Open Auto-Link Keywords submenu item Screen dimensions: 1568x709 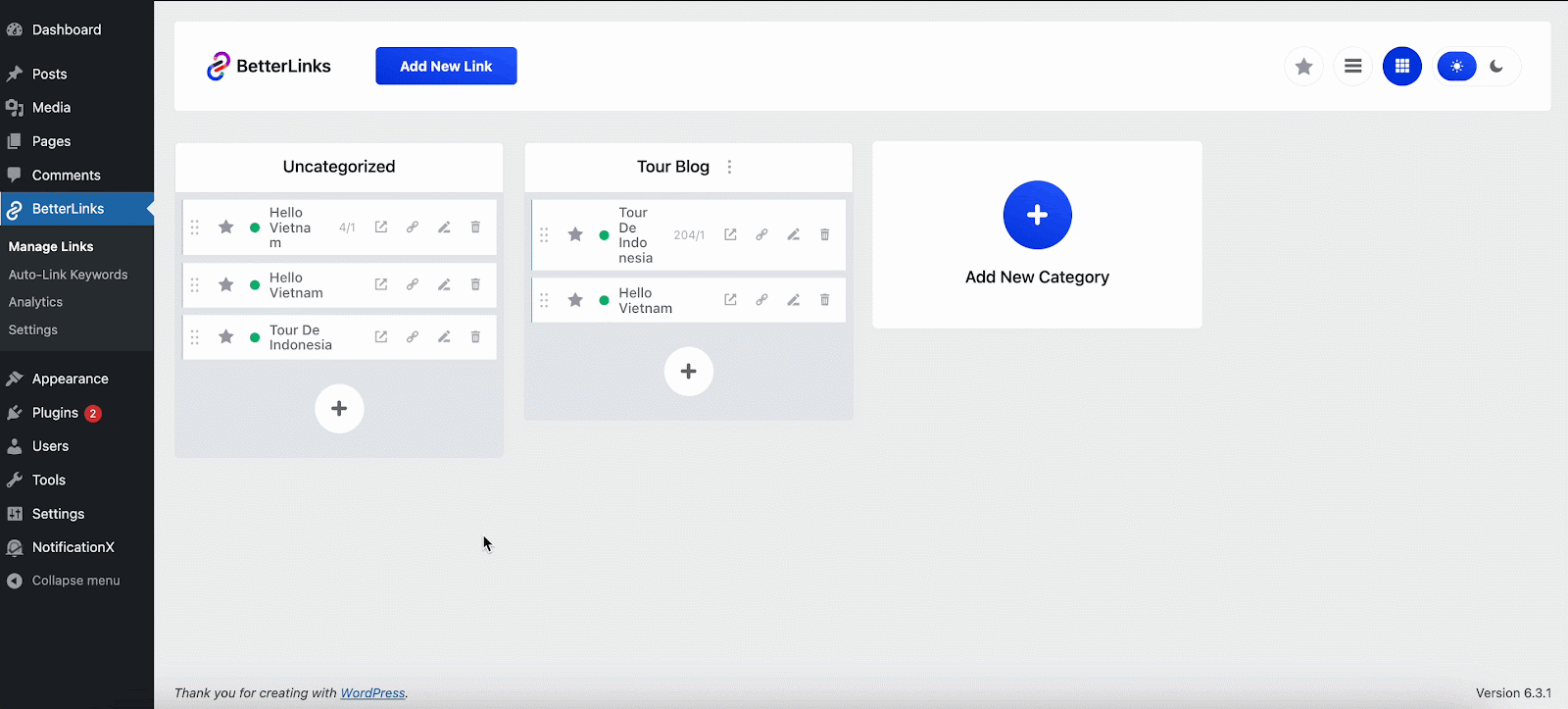point(68,275)
